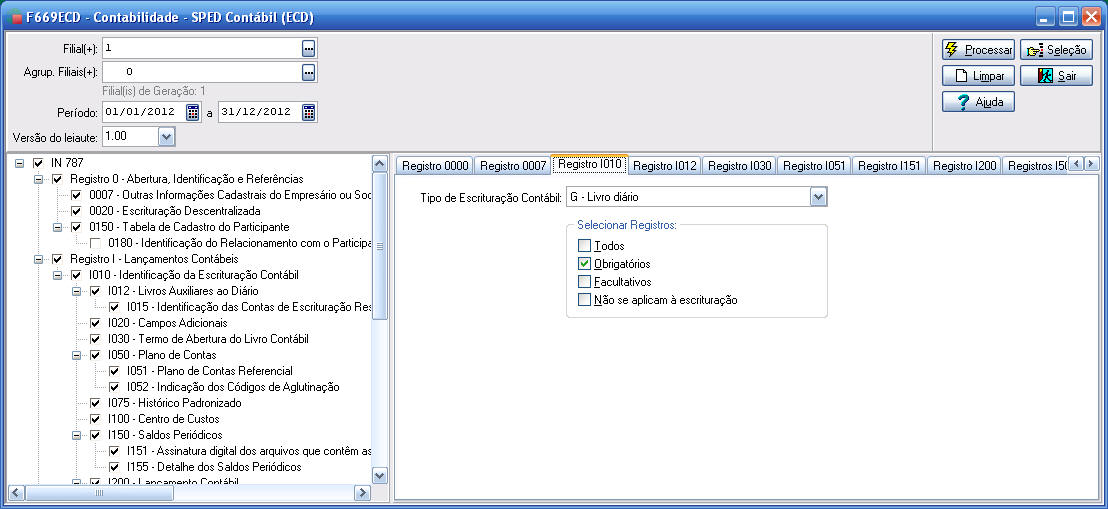Uncheck 0020 Escrituração Descentralizada checkbox
The width and height of the screenshot is (1108, 509).
[x=76, y=211]
